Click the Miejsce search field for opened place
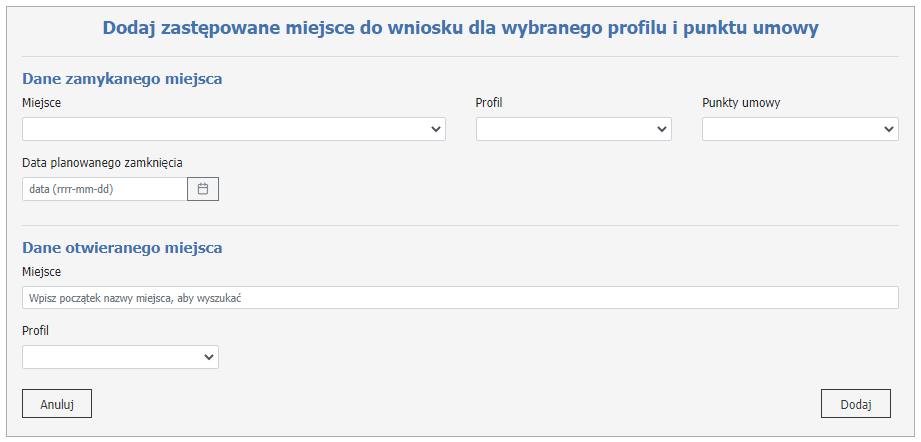921x442 pixels. pyautogui.click(x=460, y=298)
